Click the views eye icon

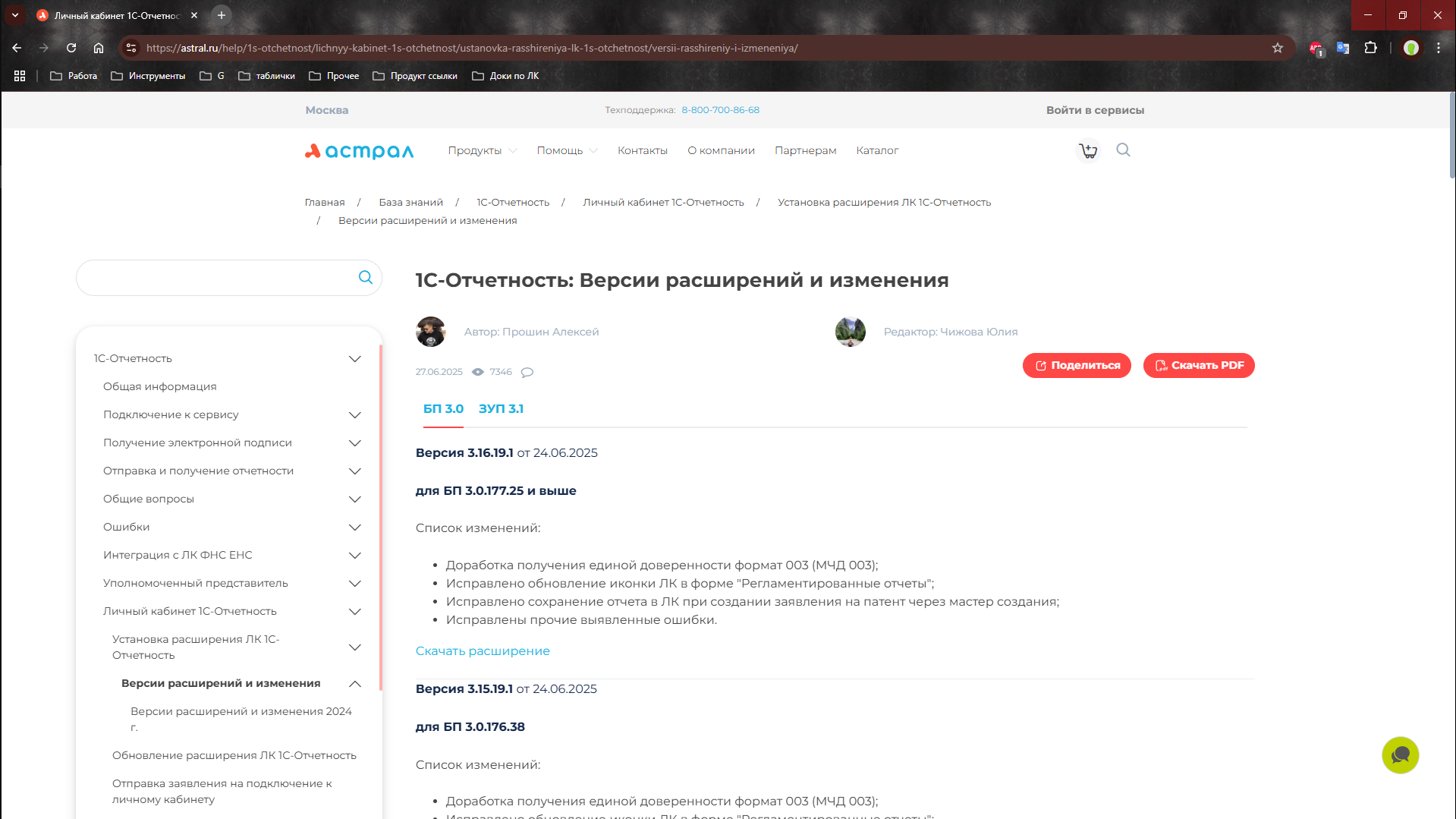click(x=478, y=372)
